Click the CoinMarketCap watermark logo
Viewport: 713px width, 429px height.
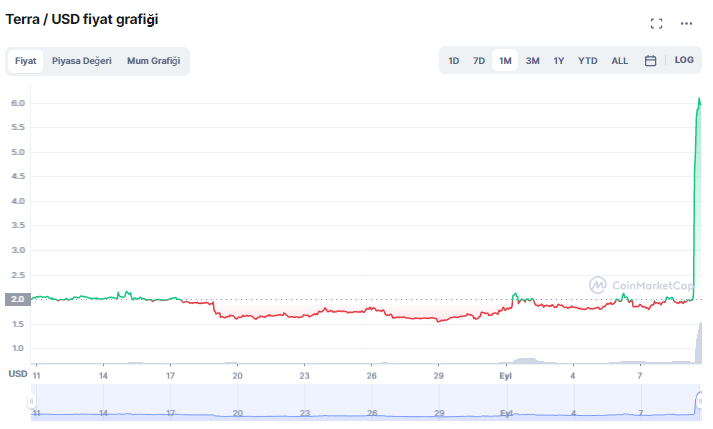[x=641, y=285]
